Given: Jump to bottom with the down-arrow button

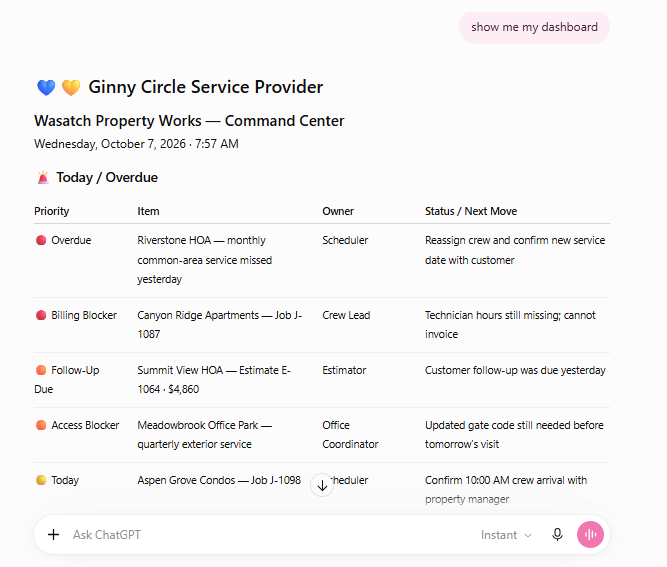Looking at the screenshot, I should [322, 485].
